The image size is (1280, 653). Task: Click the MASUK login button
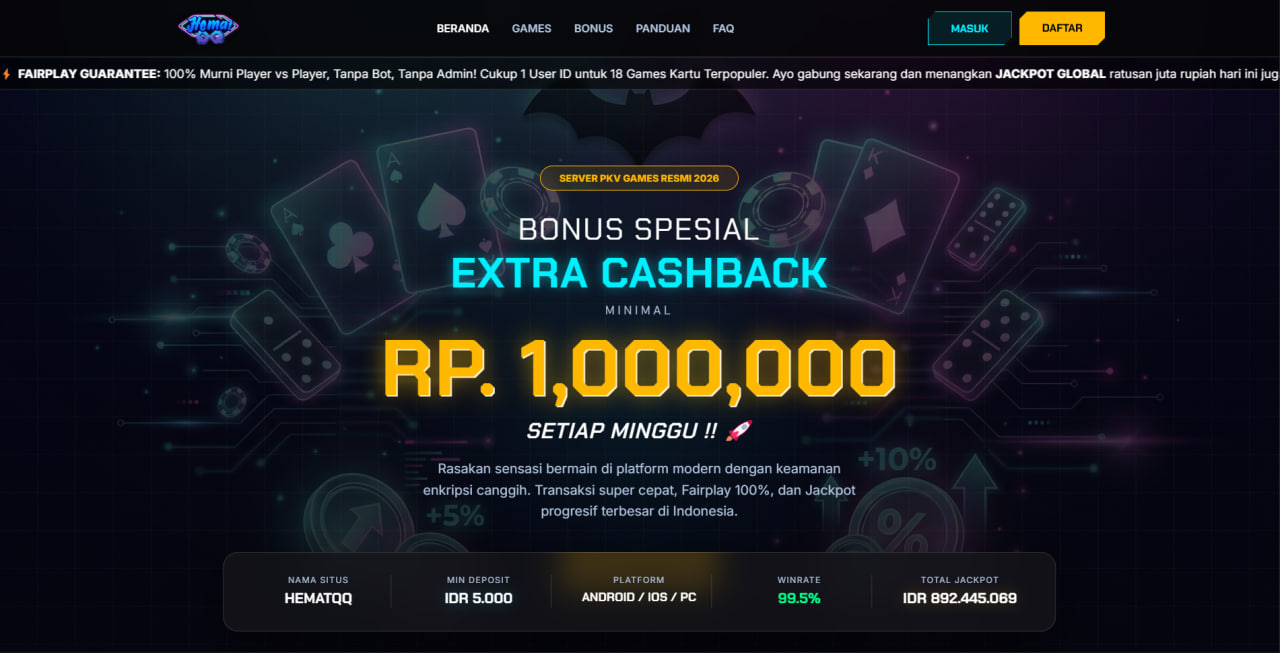pyautogui.click(x=969, y=29)
